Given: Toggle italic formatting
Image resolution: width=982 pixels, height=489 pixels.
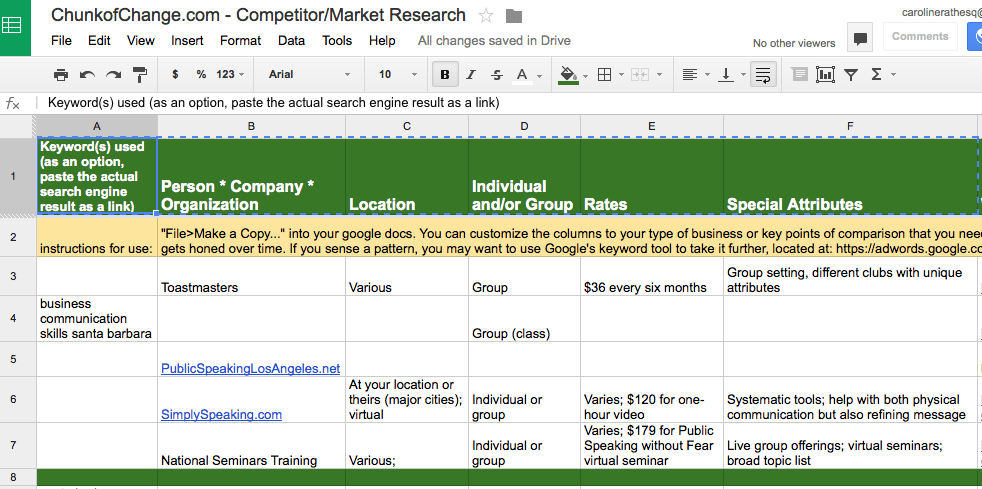Looking at the screenshot, I should (x=471, y=75).
